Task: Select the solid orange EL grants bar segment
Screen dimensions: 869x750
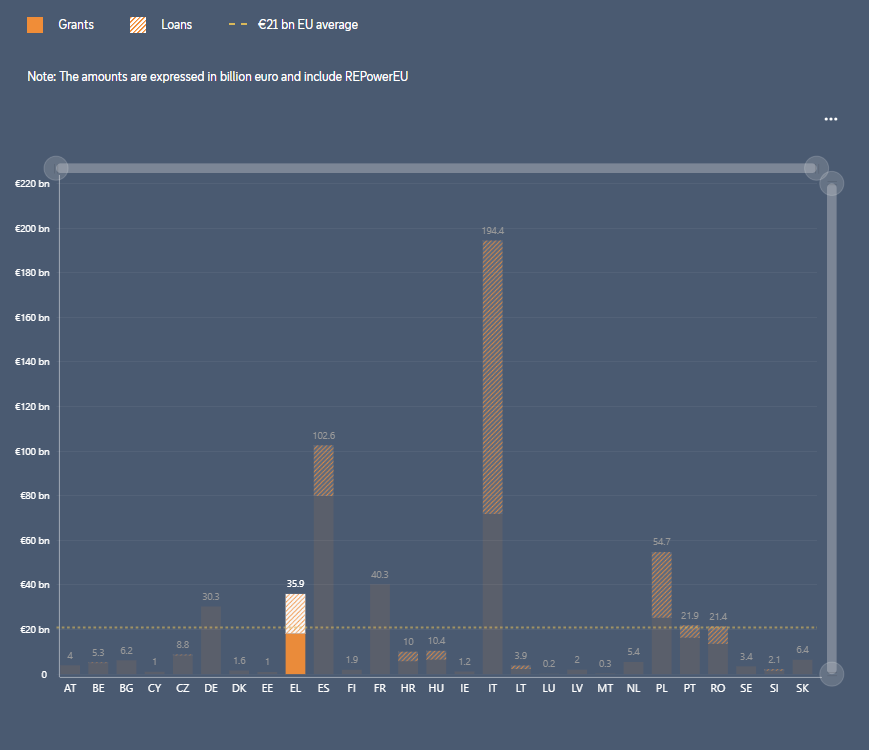Action: (295, 654)
